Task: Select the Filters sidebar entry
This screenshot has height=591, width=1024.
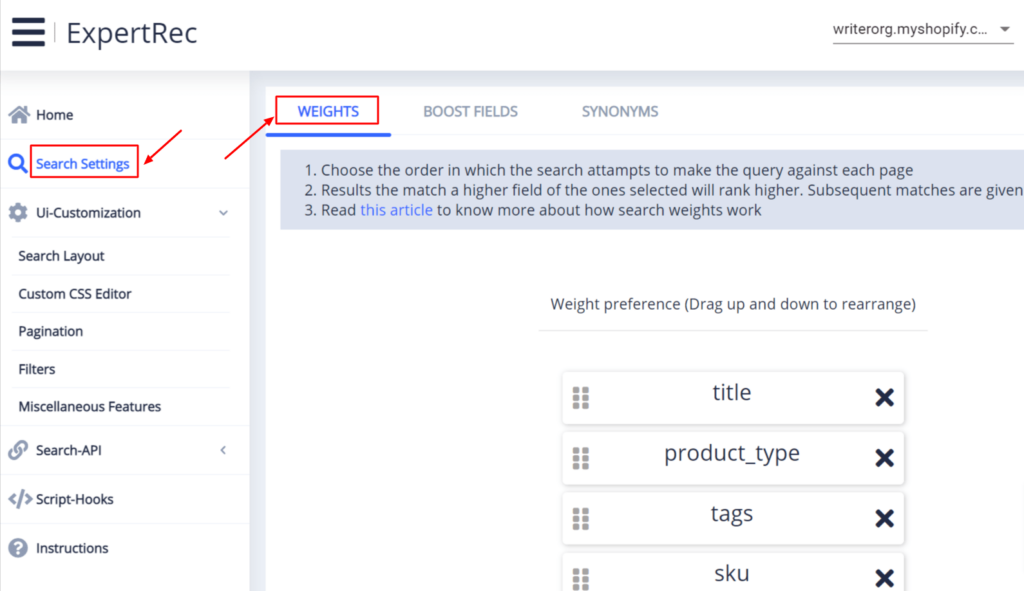Action: click(x=37, y=368)
